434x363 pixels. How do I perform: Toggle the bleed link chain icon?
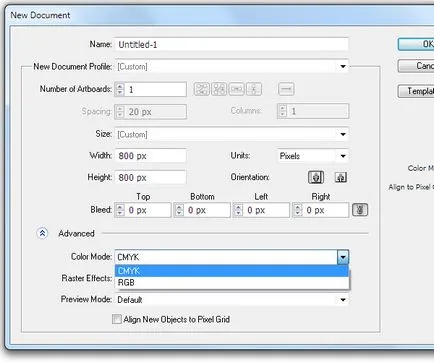click(x=360, y=210)
